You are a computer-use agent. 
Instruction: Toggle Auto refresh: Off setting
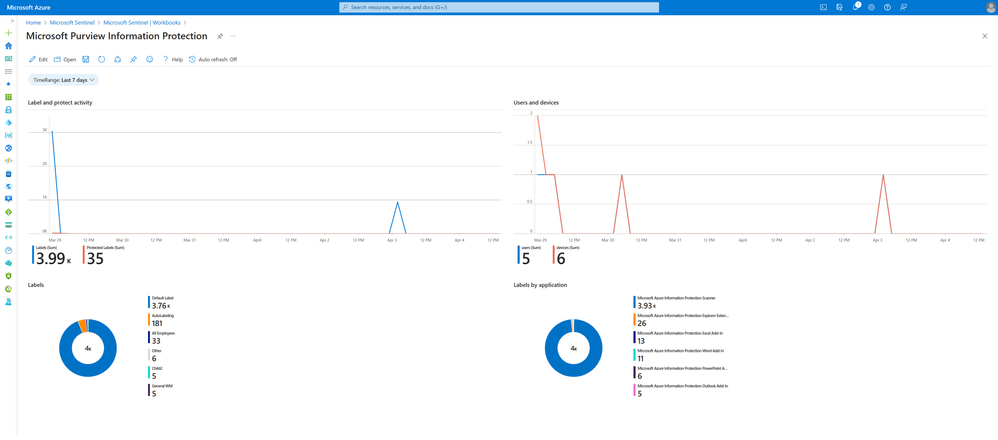point(213,59)
